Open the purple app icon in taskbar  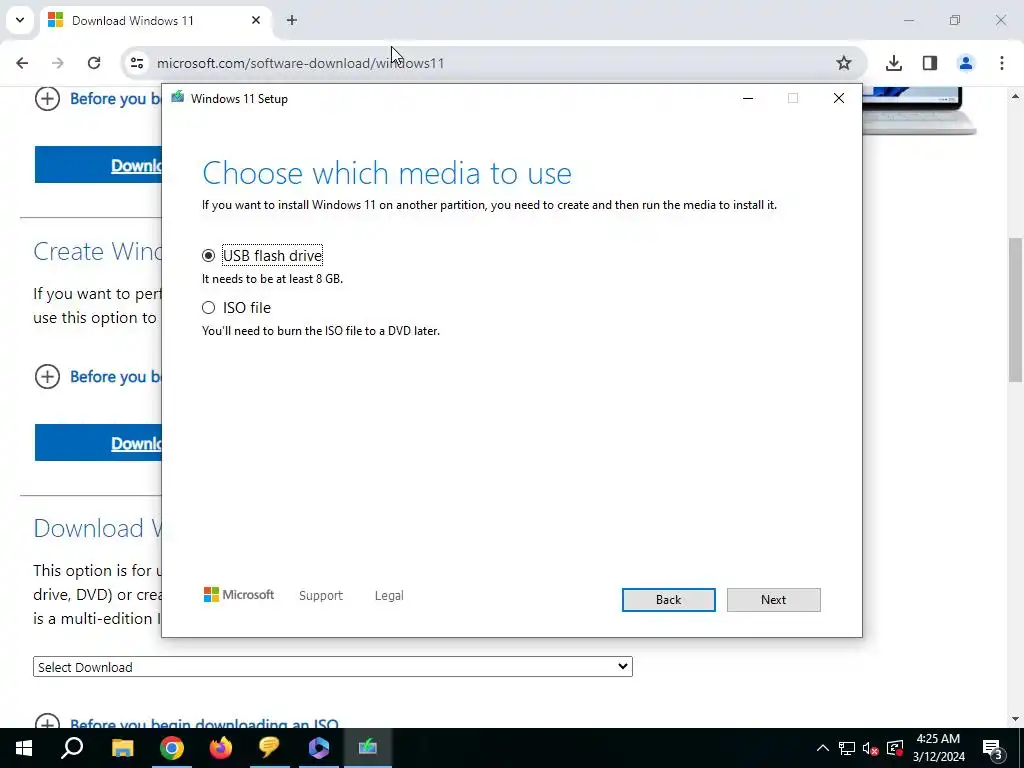tap(319, 748)
